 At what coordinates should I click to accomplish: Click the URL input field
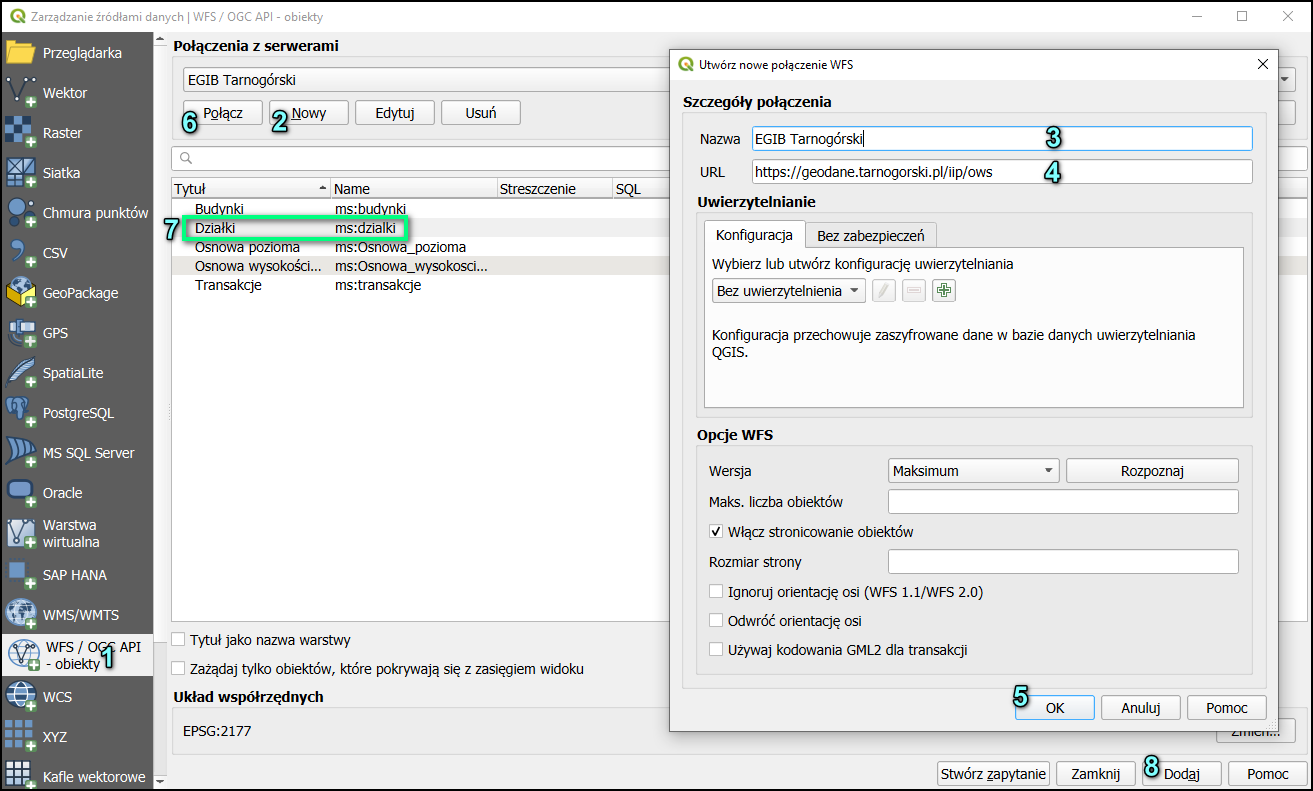coord(1000,172)
